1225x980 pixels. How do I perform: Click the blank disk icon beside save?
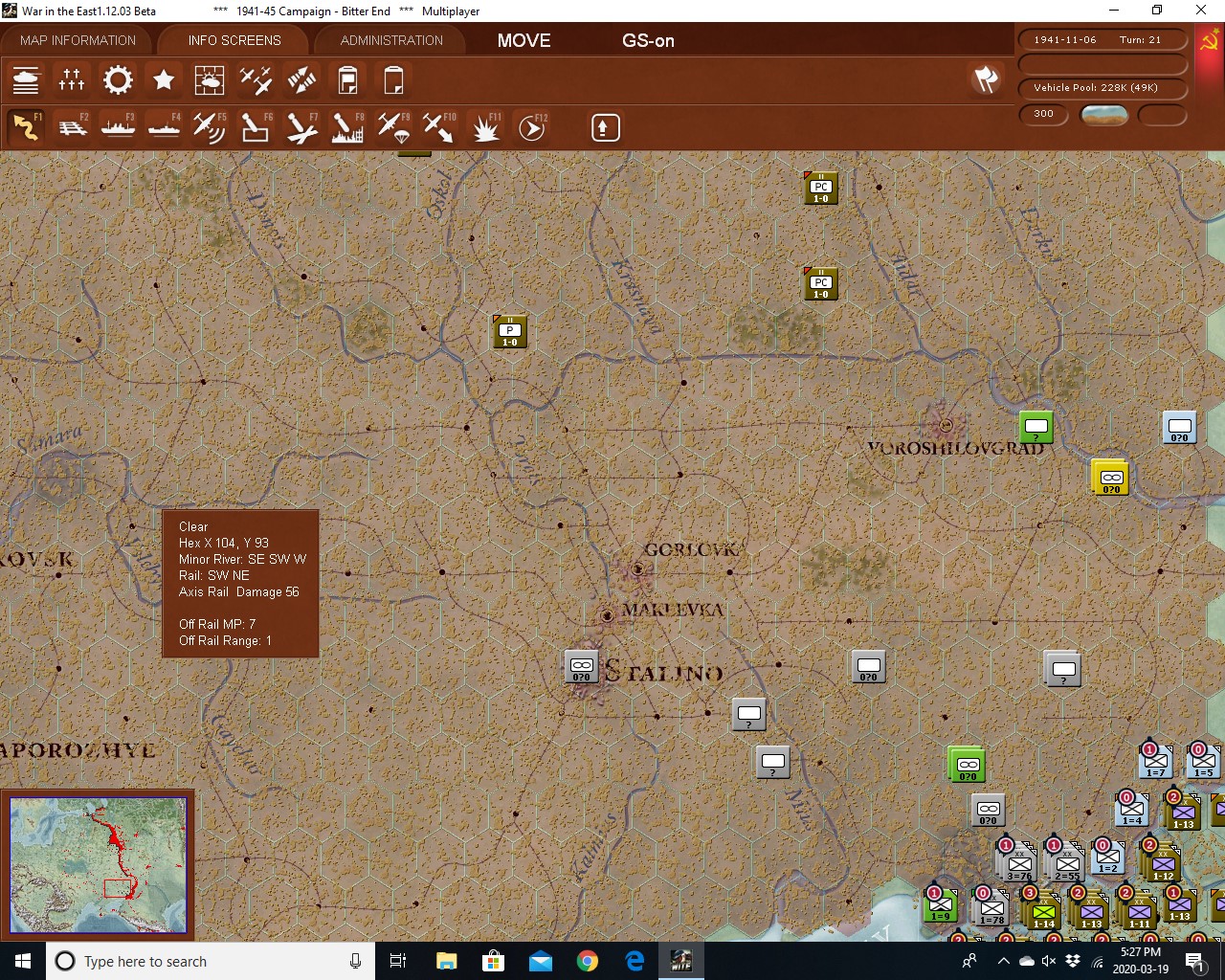pos(393,79)
